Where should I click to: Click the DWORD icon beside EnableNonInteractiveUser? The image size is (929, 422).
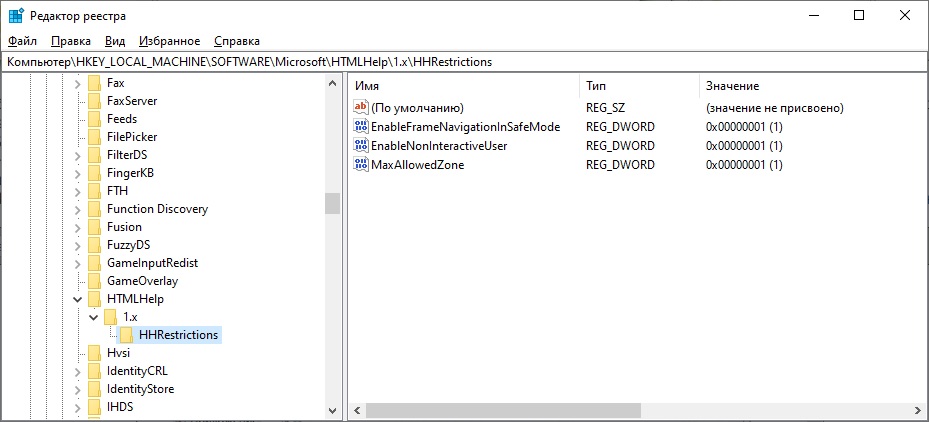click(361, 146)
